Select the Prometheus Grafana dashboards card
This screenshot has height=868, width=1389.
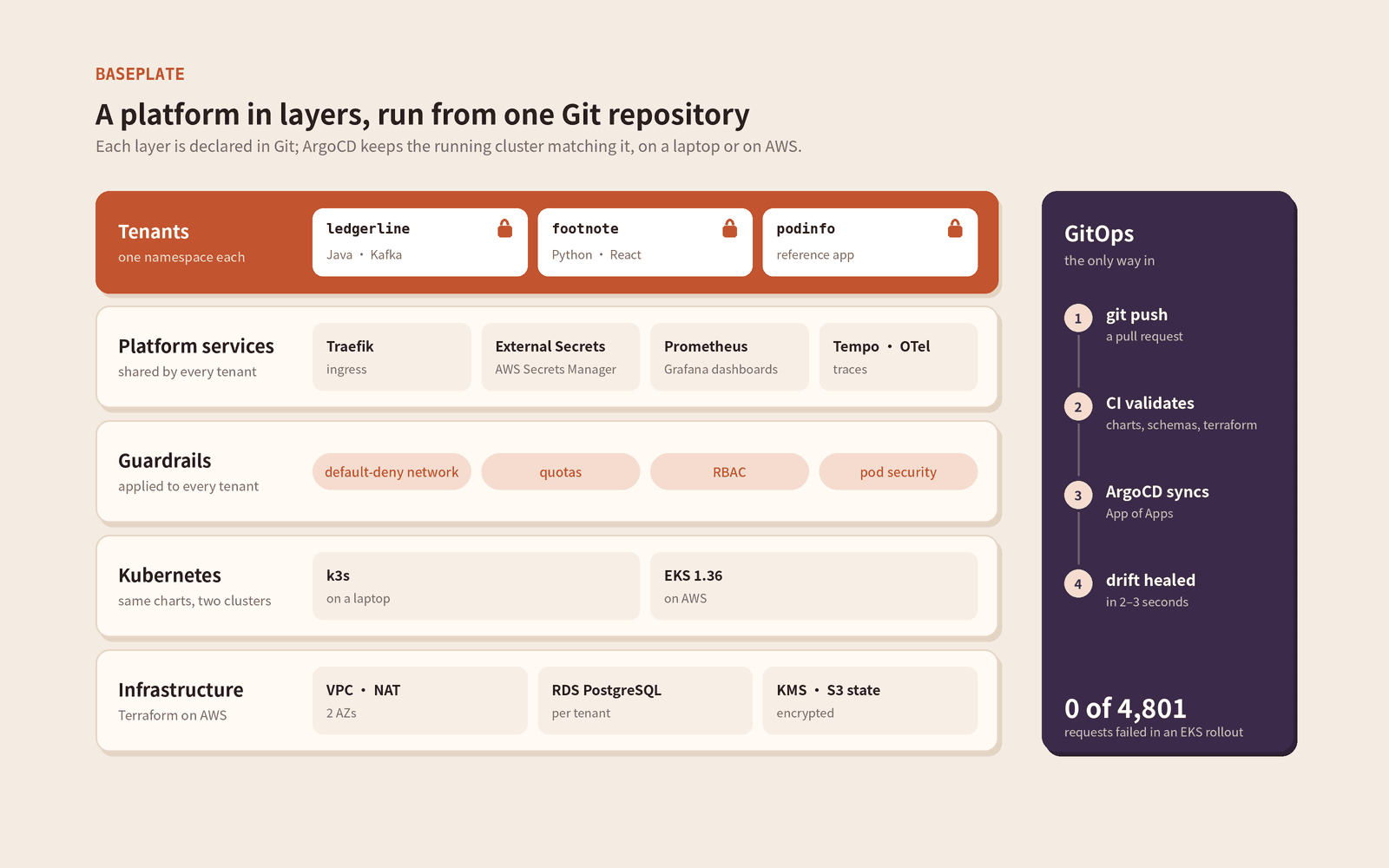coord(729,357)
